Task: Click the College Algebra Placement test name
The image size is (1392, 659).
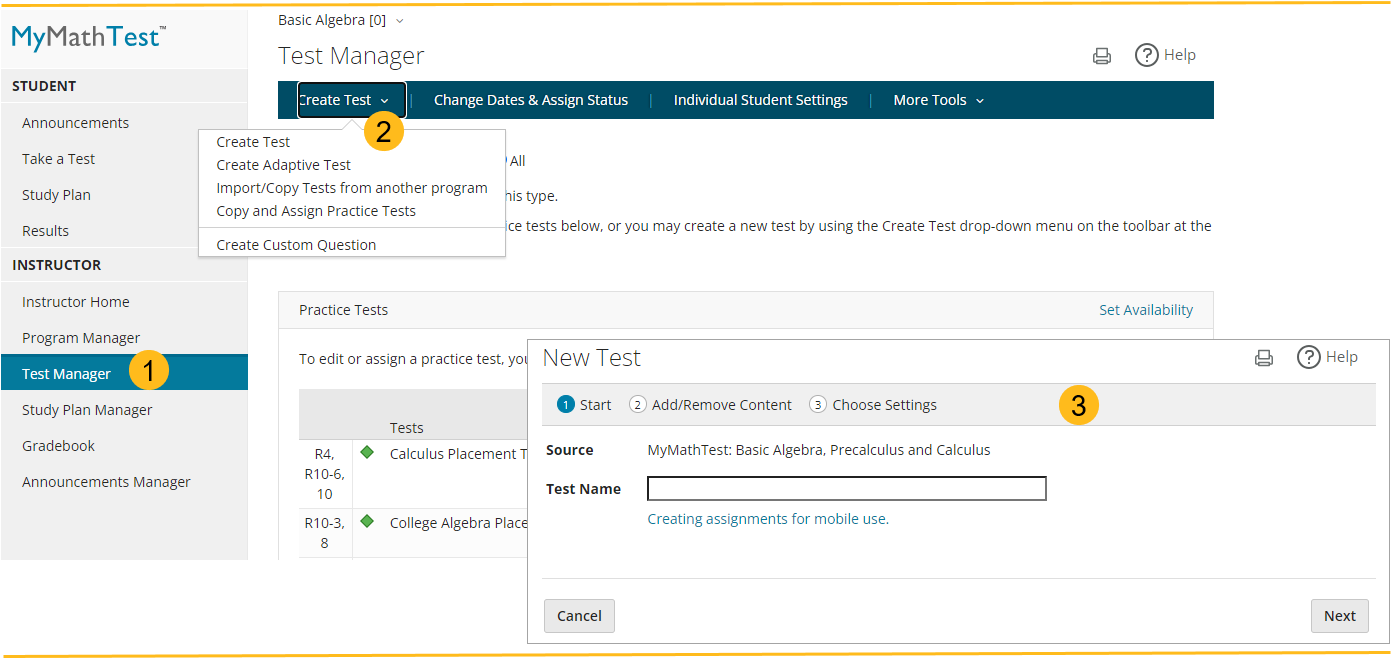Action: click(x=458, y=523)
